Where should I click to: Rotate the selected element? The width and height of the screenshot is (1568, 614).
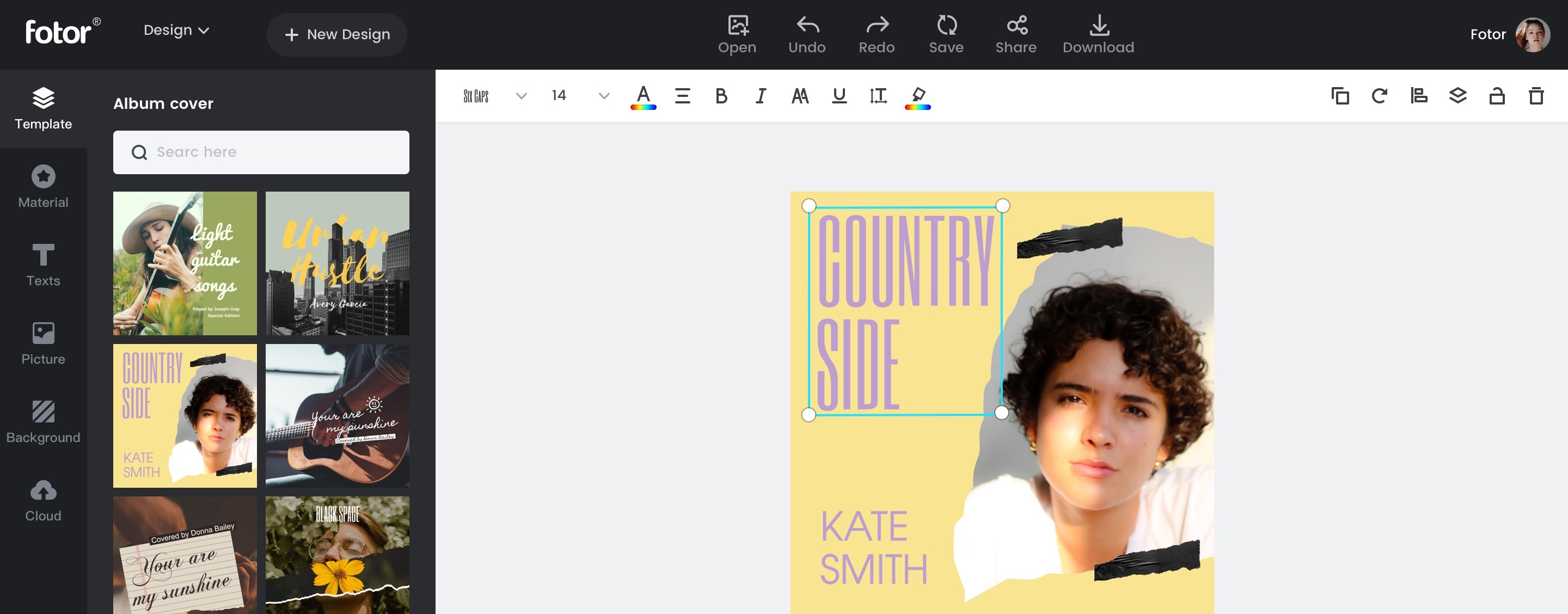pos(1379,96)
